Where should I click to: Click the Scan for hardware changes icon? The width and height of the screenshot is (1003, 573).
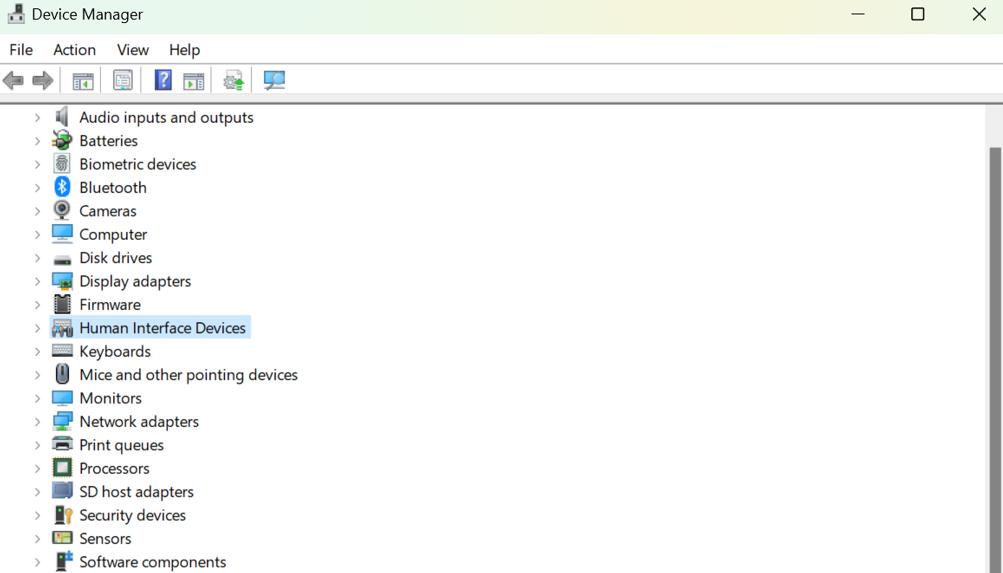[274, 81]
